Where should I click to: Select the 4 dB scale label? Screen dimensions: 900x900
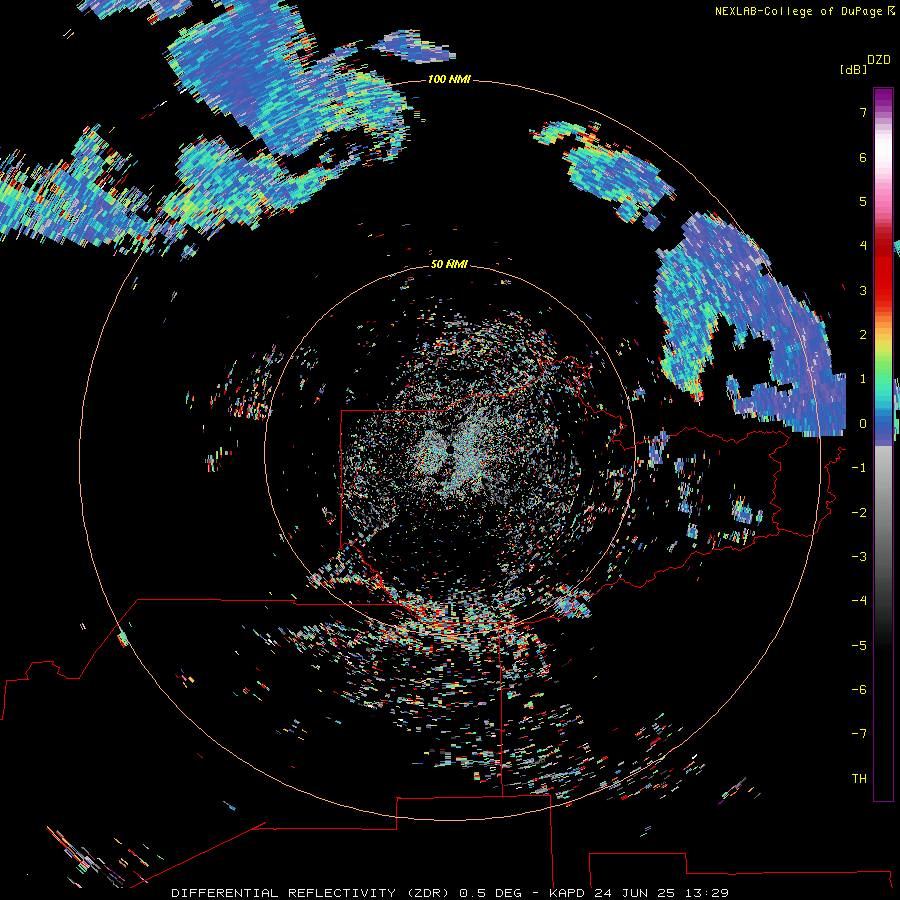863,246
